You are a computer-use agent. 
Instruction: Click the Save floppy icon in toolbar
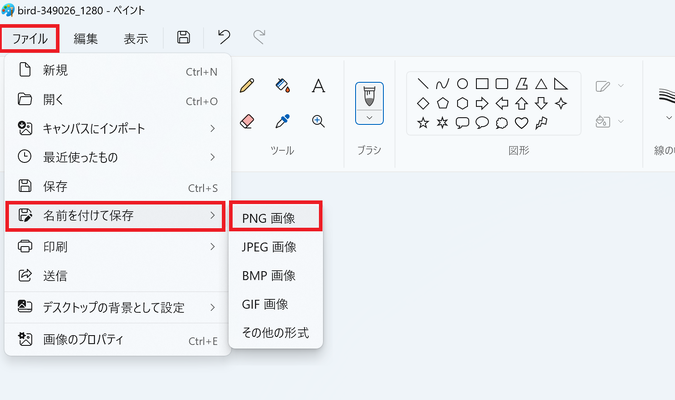coord(183,37)
